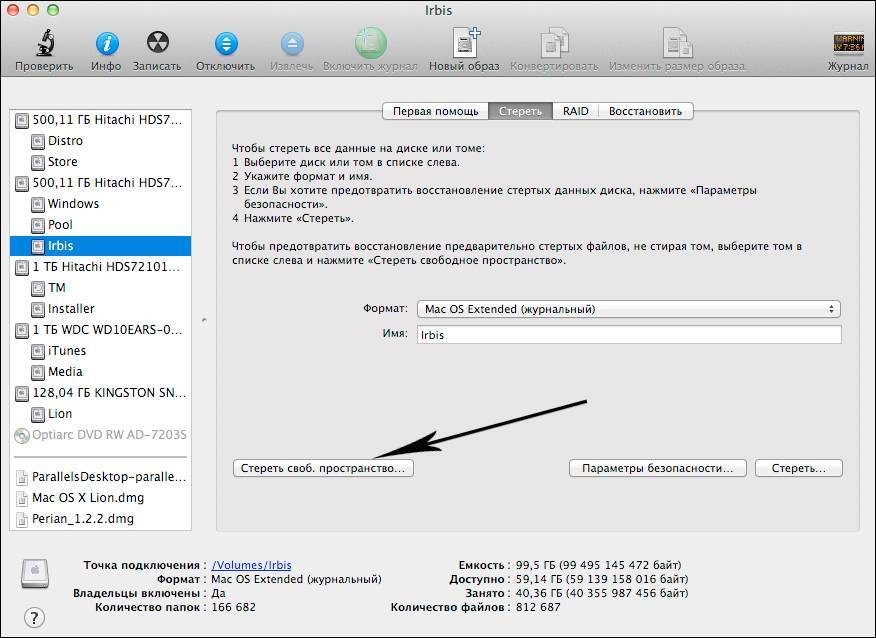Open the Журнал log icon

click(848, 44)
